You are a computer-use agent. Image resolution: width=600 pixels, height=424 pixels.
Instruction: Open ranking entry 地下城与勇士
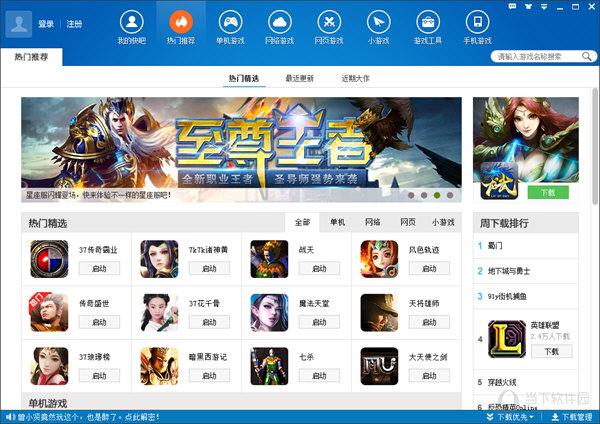[x=509, y=271]
